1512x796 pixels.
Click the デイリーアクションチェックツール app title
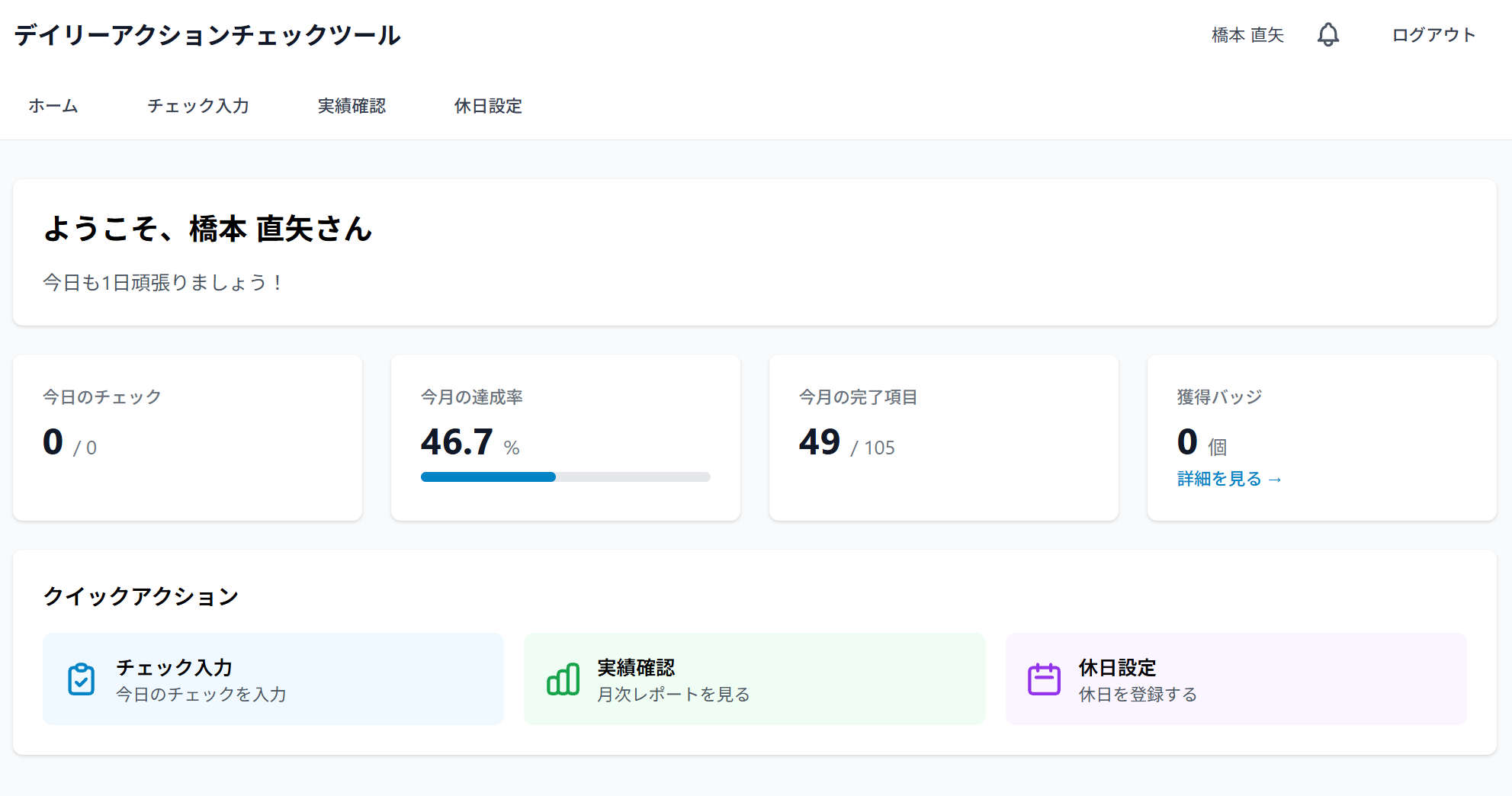tap(207, 35)
